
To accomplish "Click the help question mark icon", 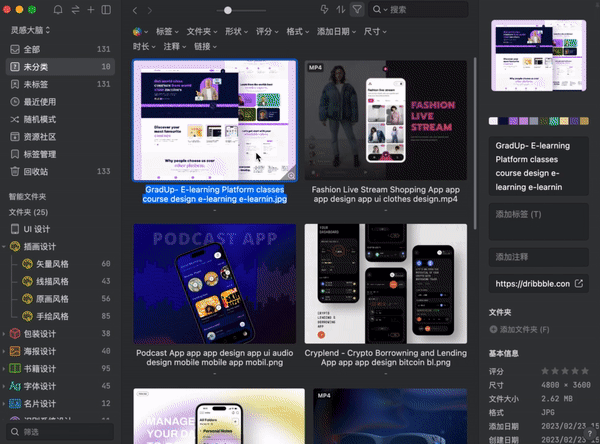I will [x=590, y=433].
